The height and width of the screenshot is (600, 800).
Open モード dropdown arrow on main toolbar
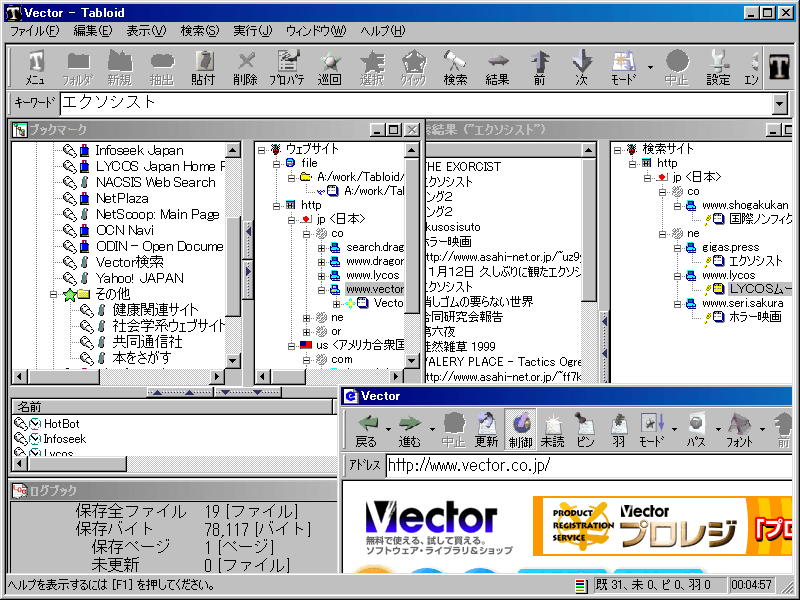(650, 67)
